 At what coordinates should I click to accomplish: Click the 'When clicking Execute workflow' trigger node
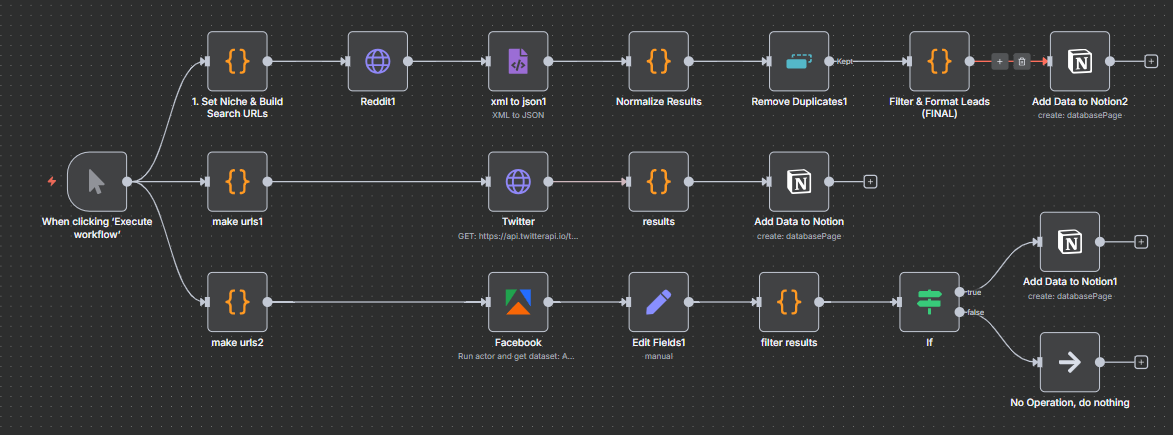click(x=97, y=181)
